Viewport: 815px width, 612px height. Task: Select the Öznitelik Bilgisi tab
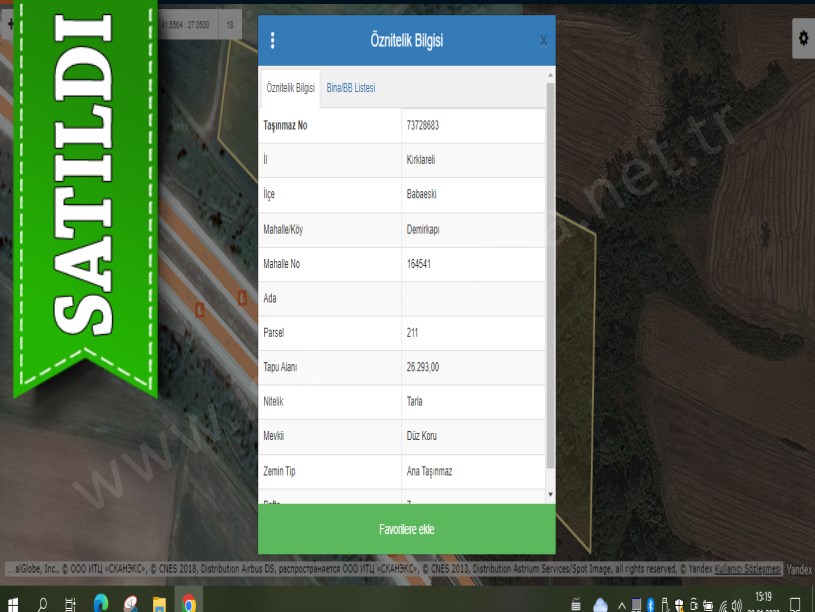pyautogui.click(x=290, y=88)
